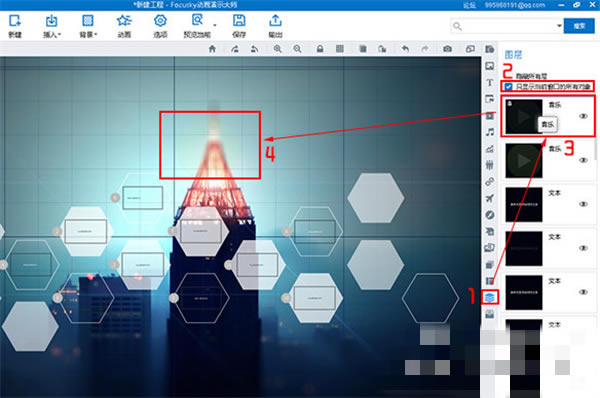600x398 pixels.
Task: Click the layers panel scrollbar
Action: click(596, 148)
